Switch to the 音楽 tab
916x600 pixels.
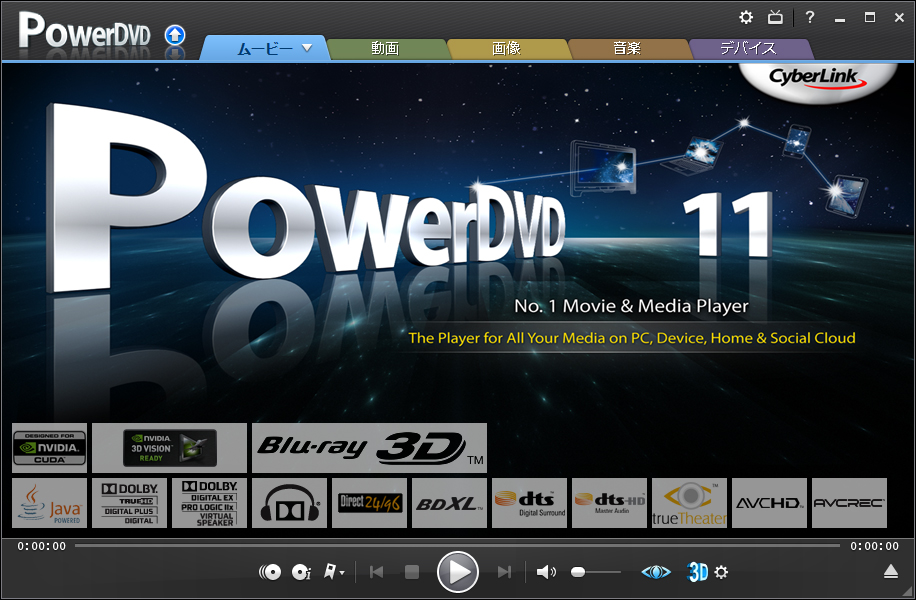[627, 46]
